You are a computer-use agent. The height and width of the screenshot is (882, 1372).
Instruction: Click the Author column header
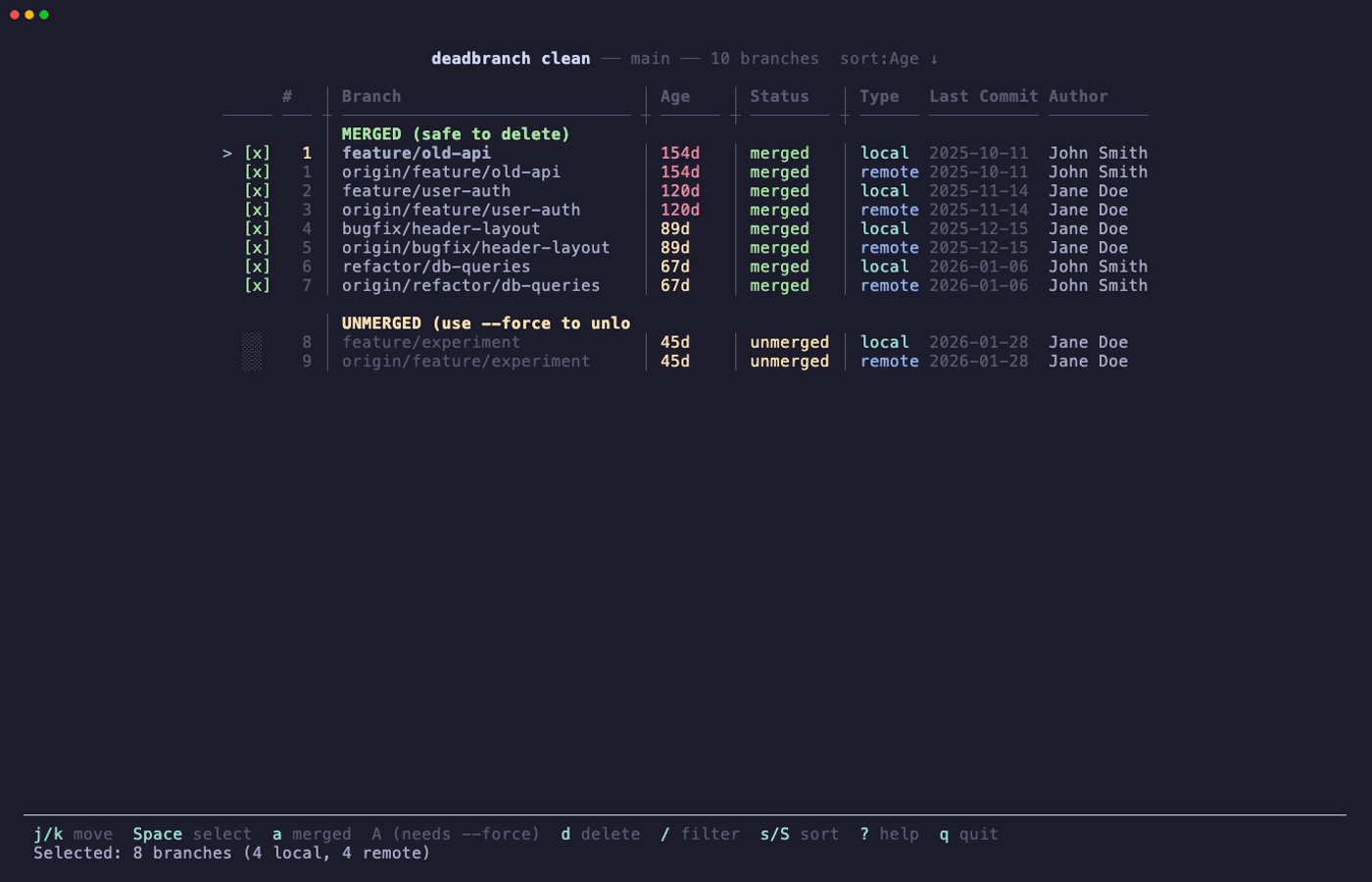pos(1078,96)
